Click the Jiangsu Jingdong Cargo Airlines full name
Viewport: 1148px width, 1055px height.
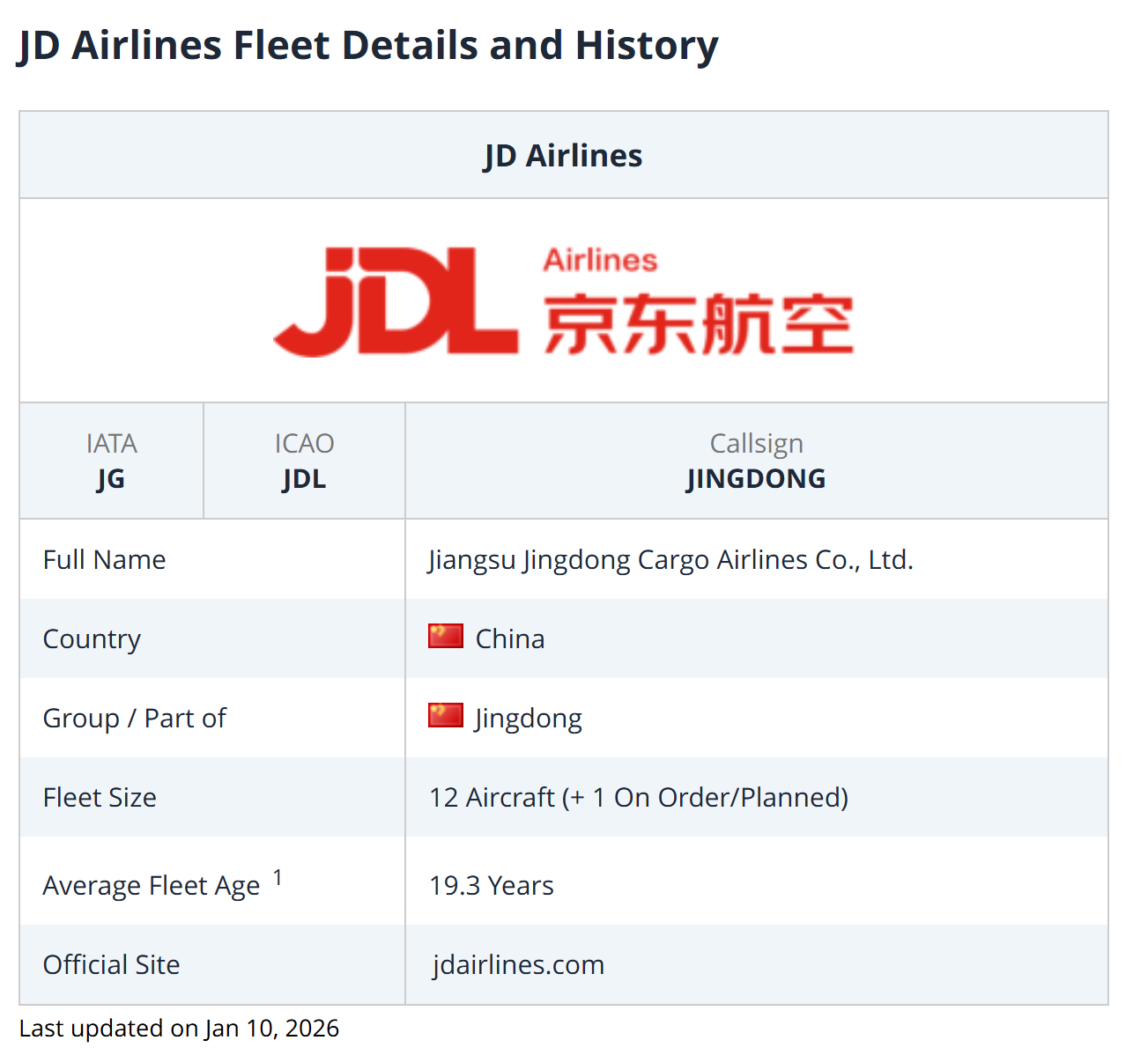click(x=670, y=560)
